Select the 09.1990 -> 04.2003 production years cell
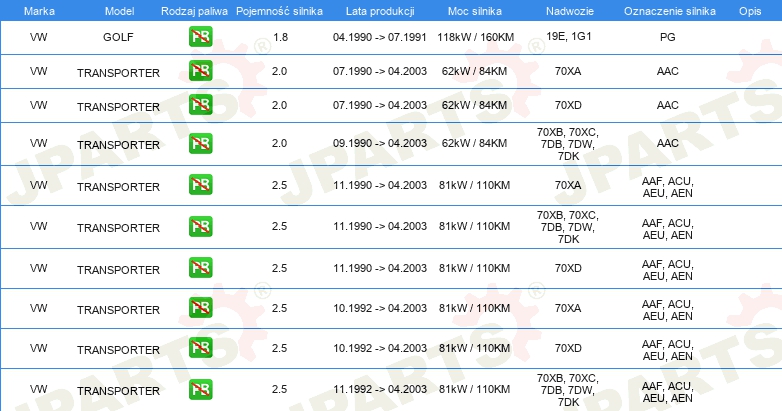Viewport: 782px width, 411px height. (x=380, y=143)
